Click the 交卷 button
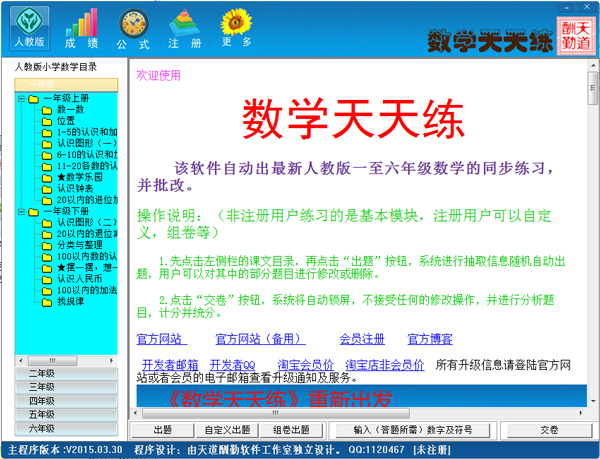This screenshot has height=459, width=600. click(x=549, y=430)
